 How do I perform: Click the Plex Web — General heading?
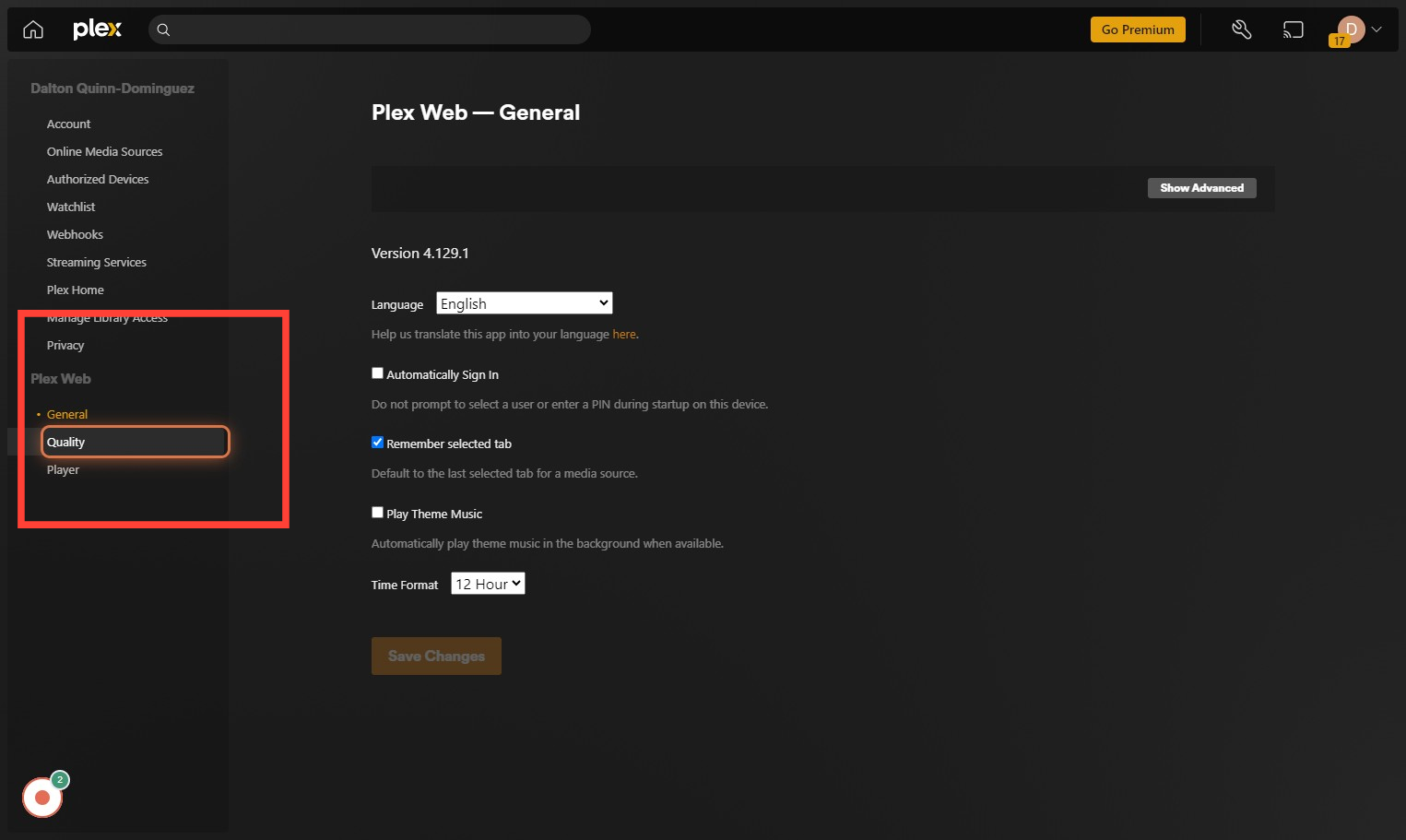[x=476, y=112]
